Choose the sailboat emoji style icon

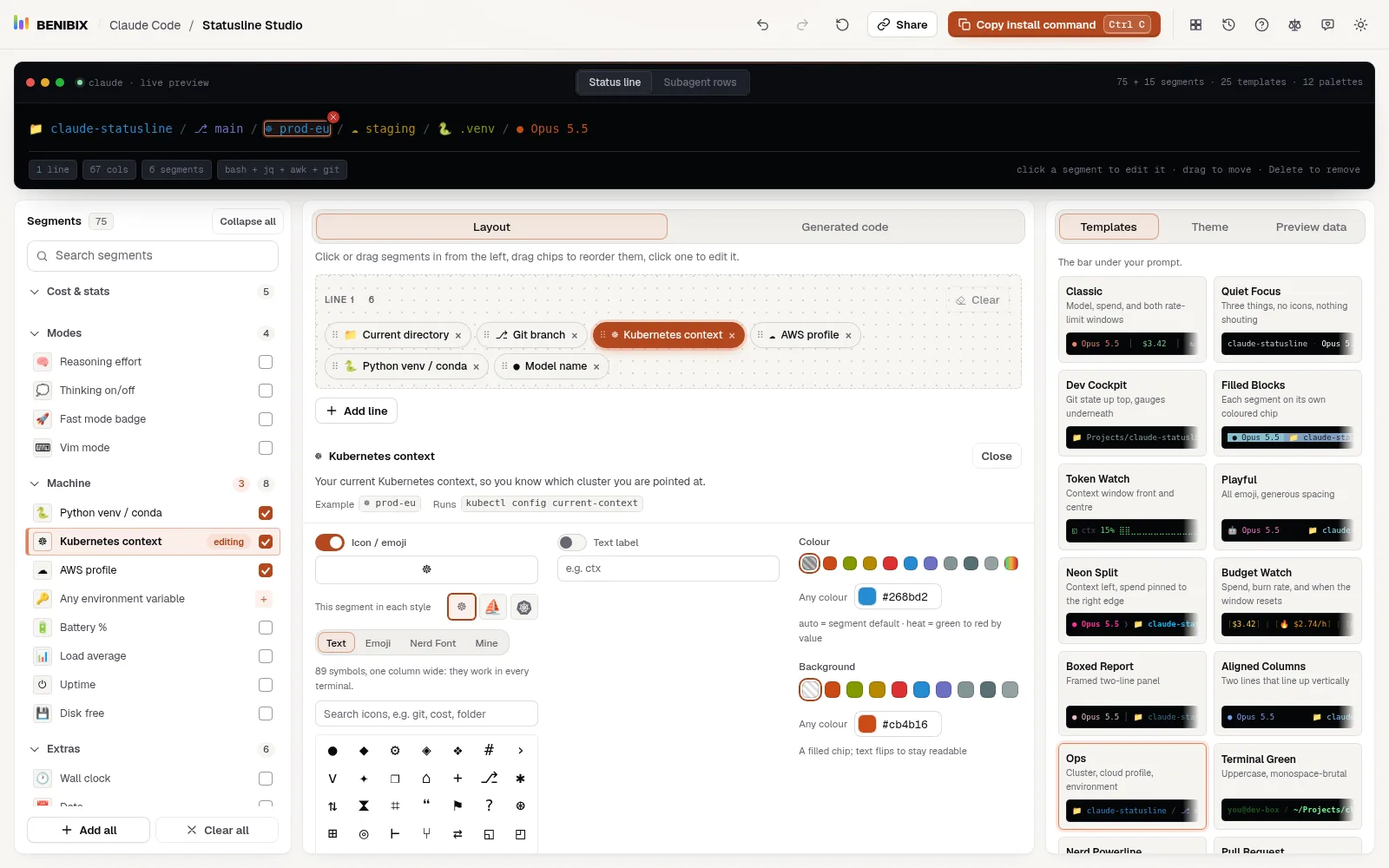point(492,607)
